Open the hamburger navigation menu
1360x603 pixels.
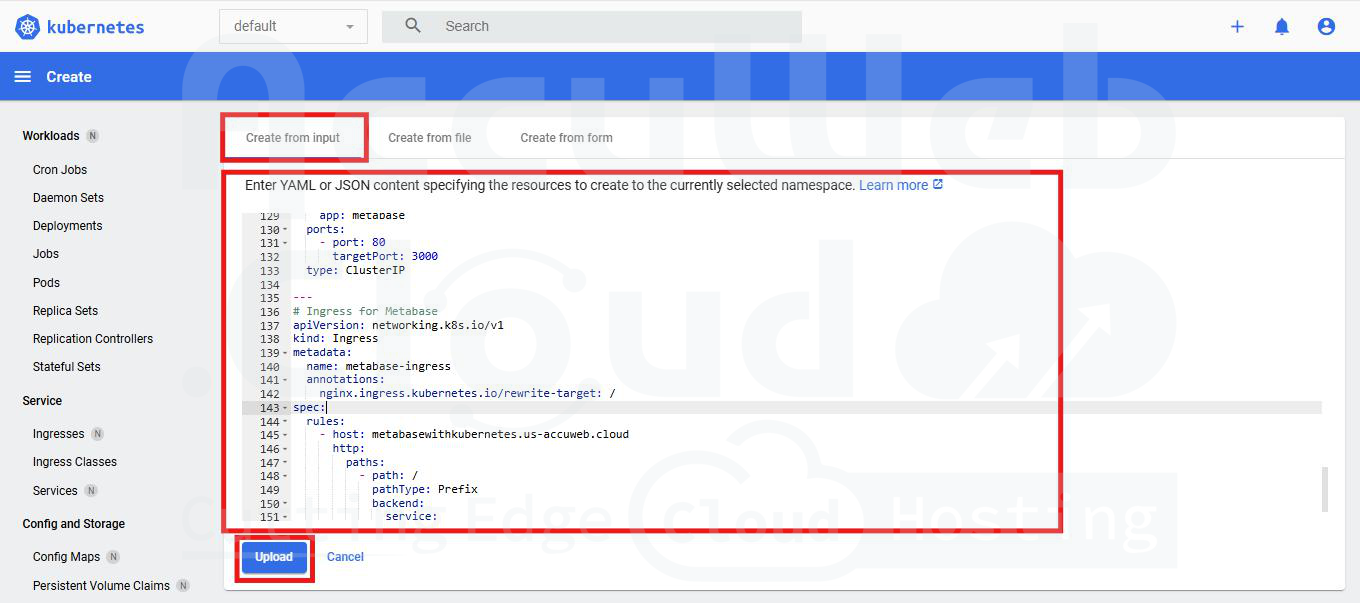coord(23,77)
